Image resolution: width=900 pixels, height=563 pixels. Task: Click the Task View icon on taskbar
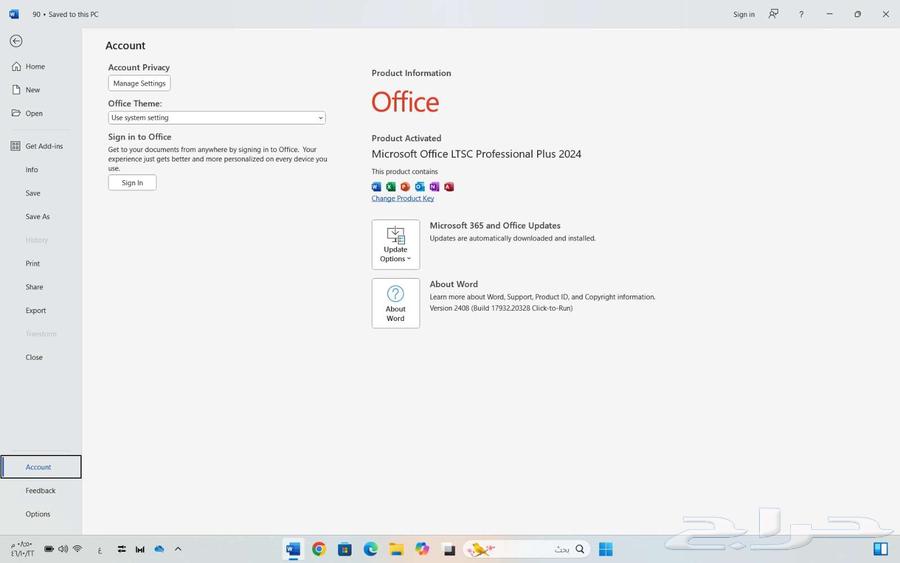coord(449,550)
